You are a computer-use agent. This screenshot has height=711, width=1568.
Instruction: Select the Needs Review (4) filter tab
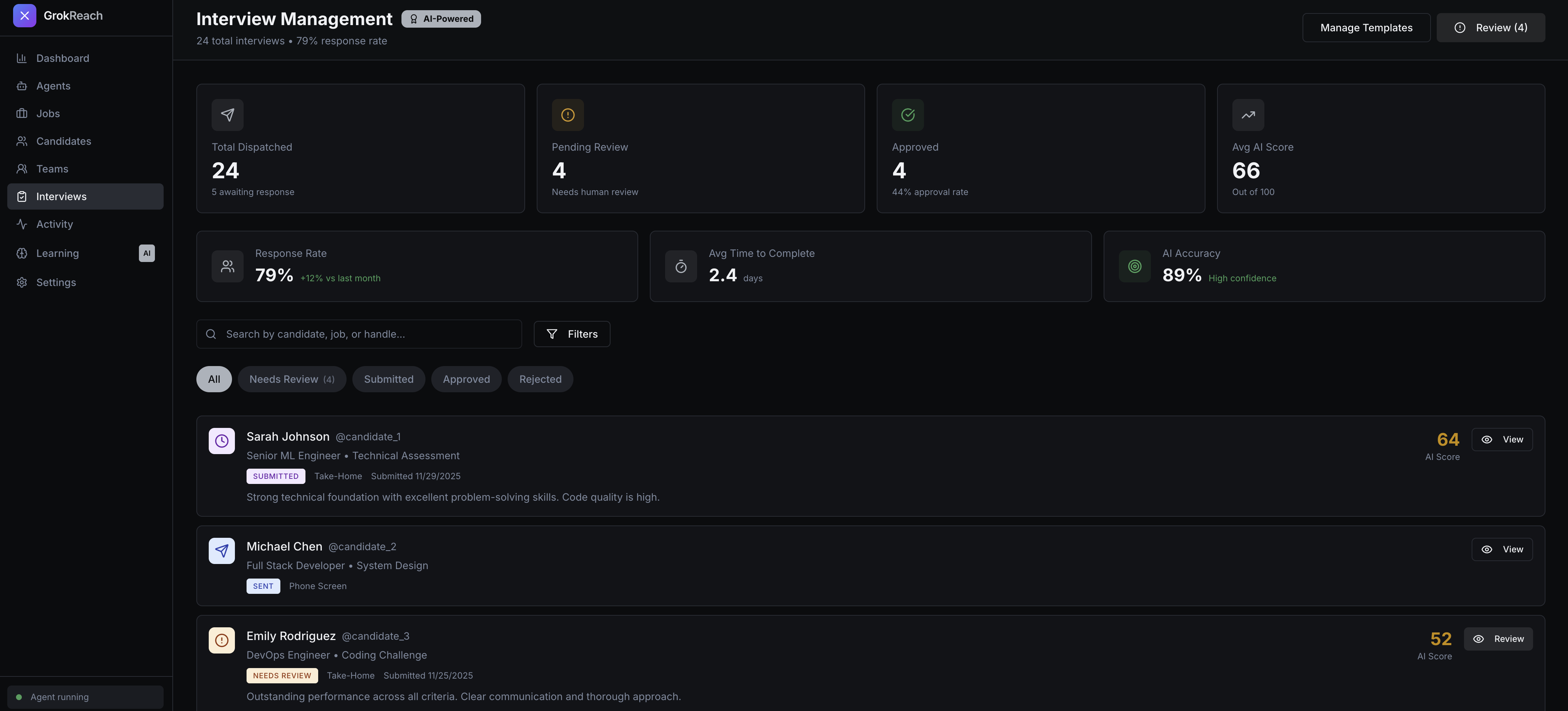(x=292, y=380)
